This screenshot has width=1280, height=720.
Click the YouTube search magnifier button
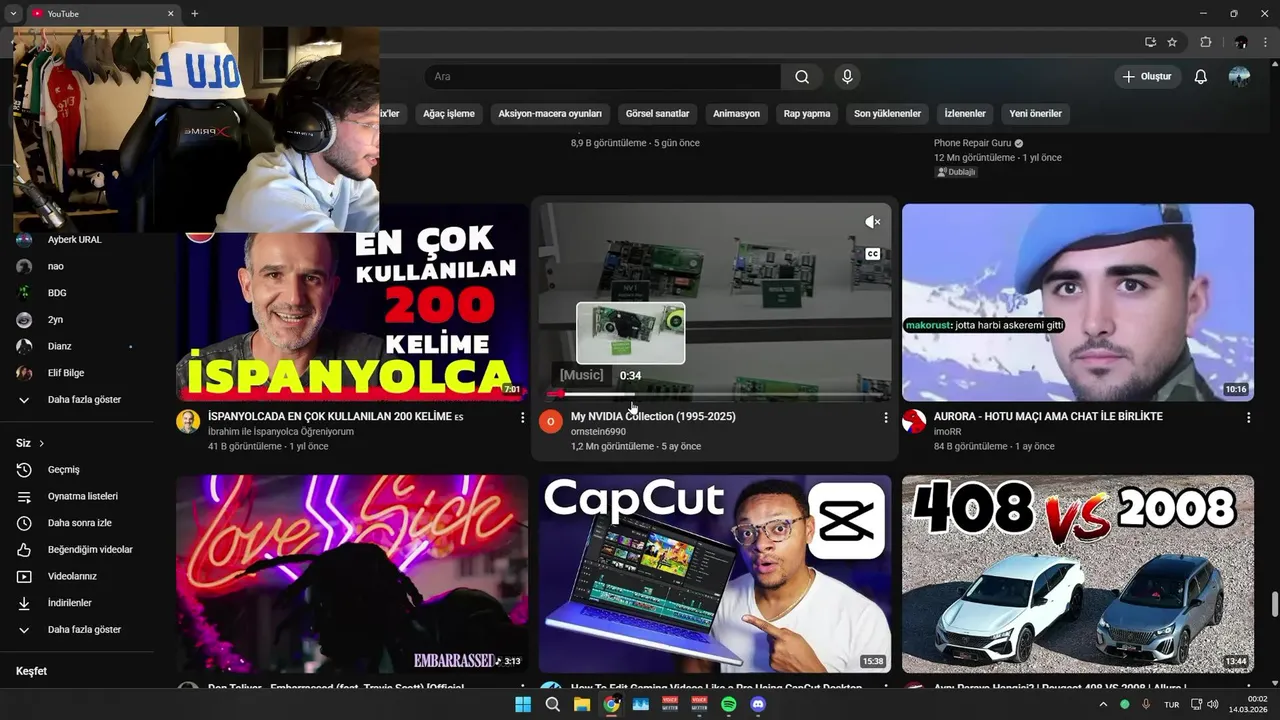pos(802,77)
